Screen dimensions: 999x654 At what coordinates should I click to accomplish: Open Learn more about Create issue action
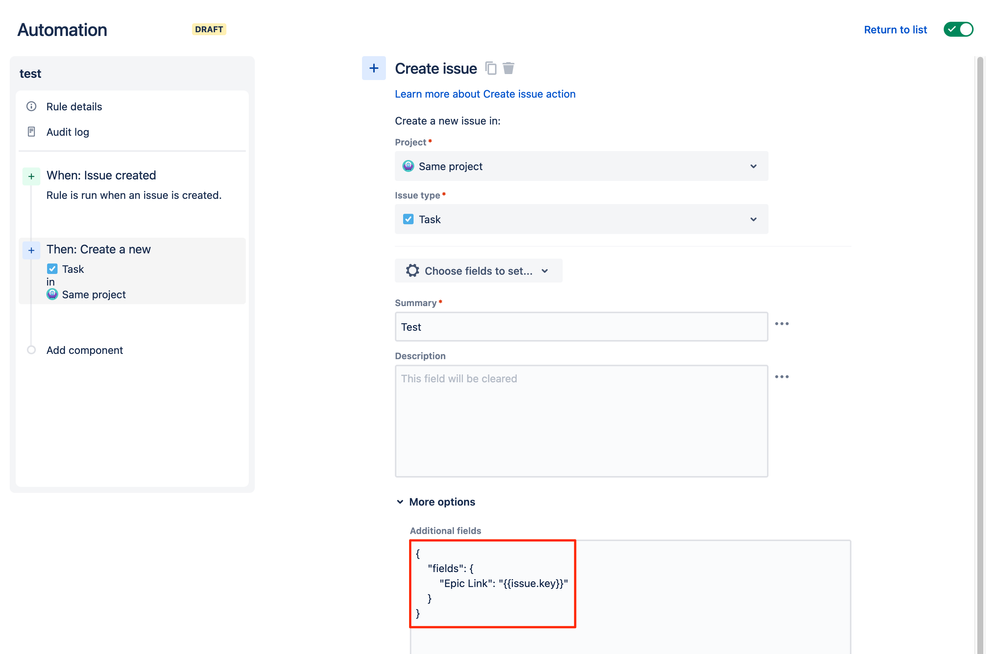tap(485, 93)
